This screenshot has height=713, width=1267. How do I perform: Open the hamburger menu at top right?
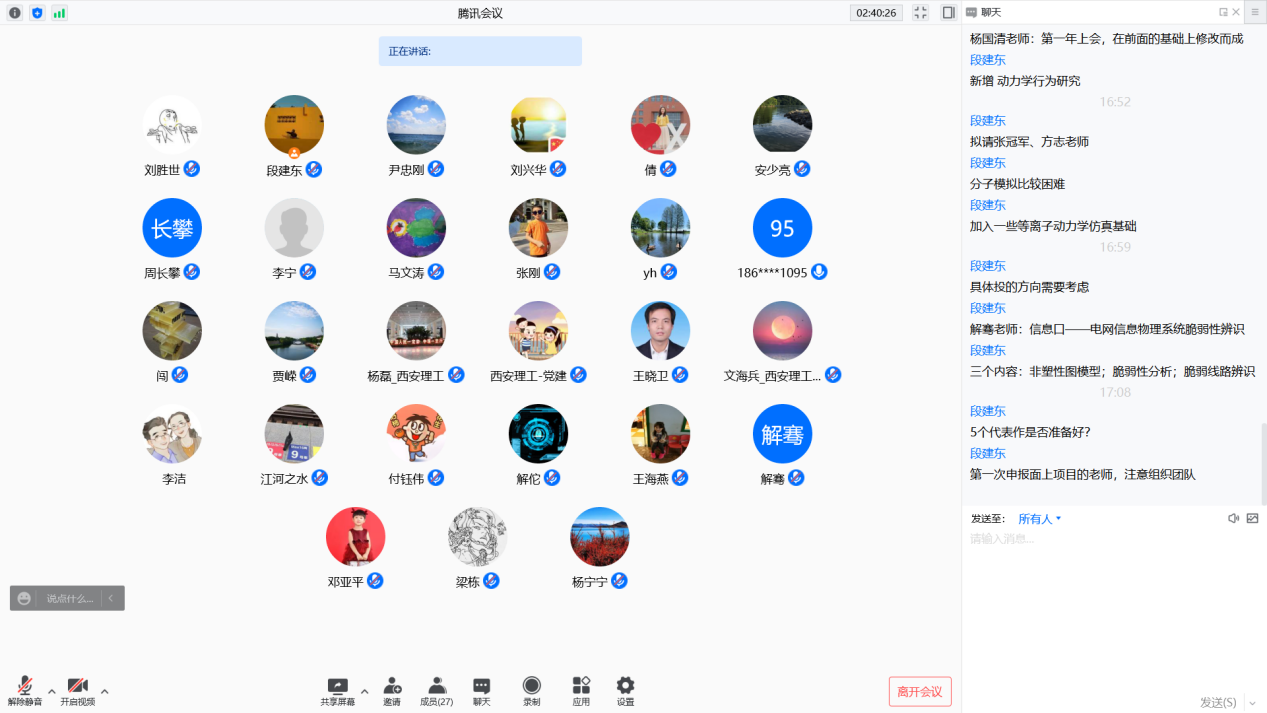(1254, 12)
